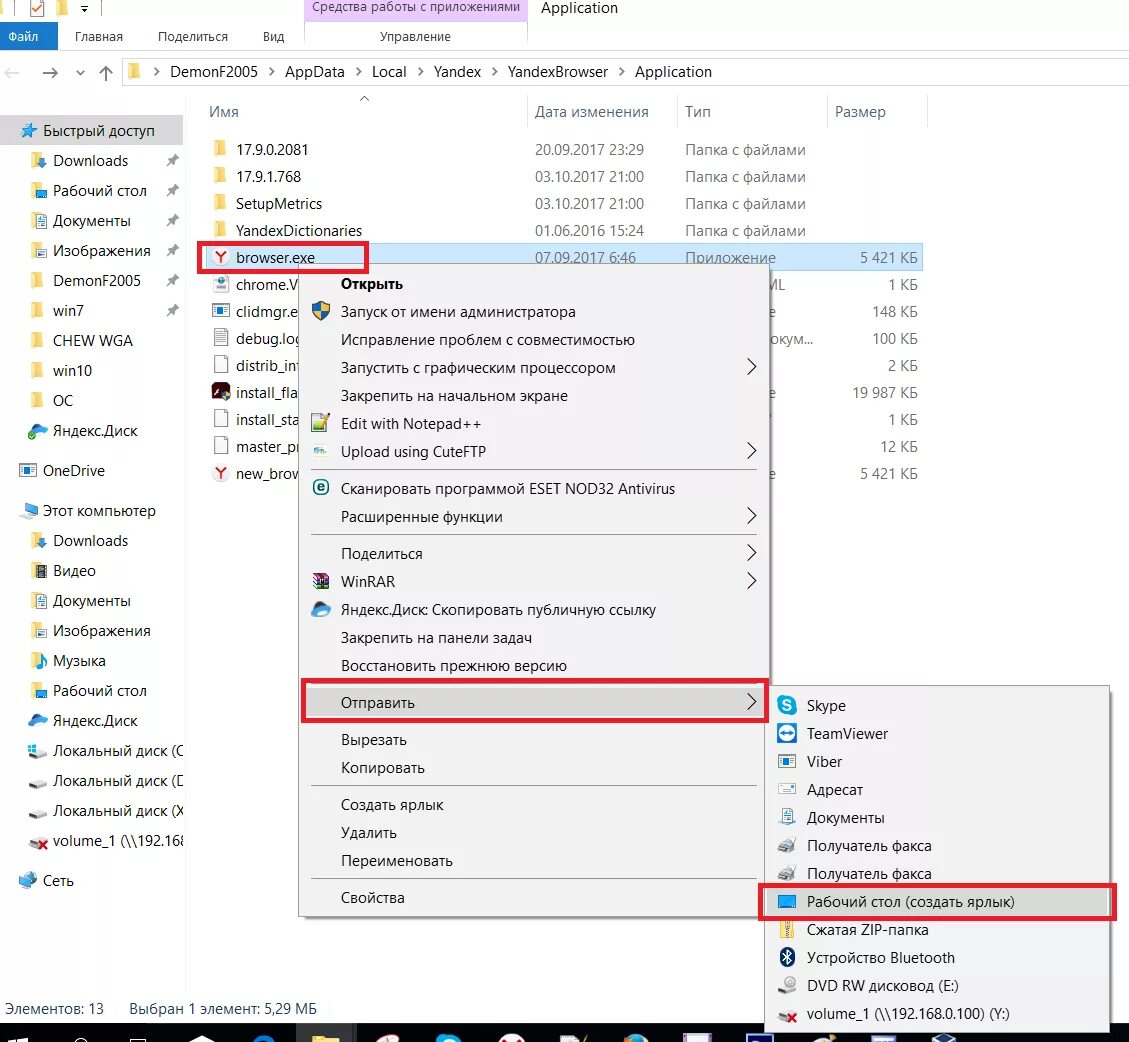Expand the Upload using CuteFTP submenu arrow
Image resolution: width=1129 pixels, height=1042 pixels.
tap(751, 451)
